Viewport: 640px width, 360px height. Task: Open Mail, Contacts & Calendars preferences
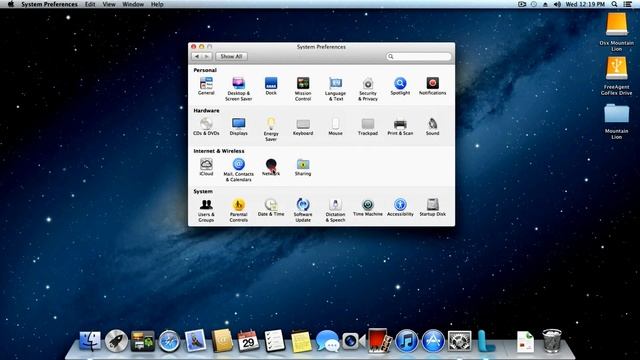[x=238, y=169]
